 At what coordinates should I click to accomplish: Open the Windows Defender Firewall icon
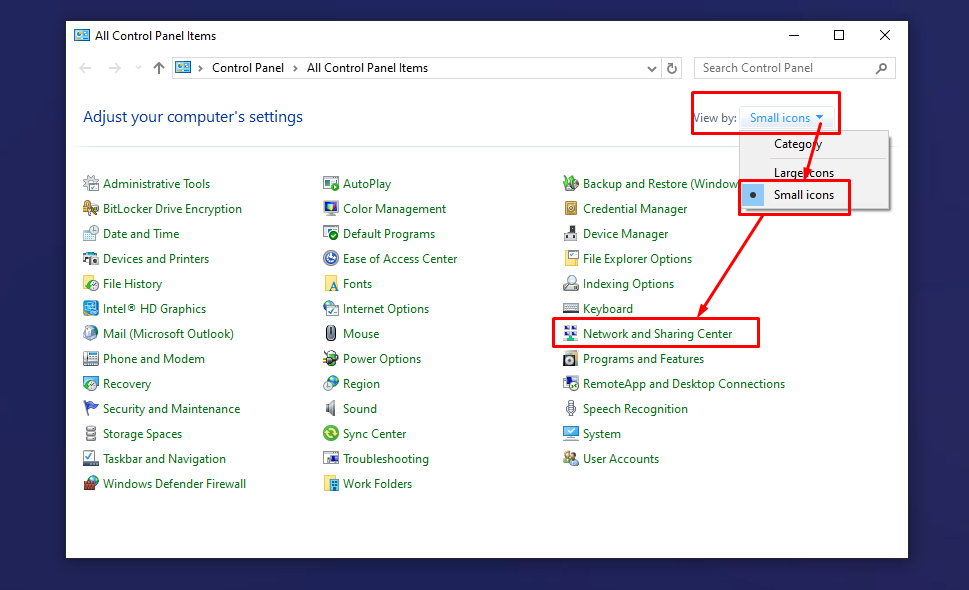[91, 484]
